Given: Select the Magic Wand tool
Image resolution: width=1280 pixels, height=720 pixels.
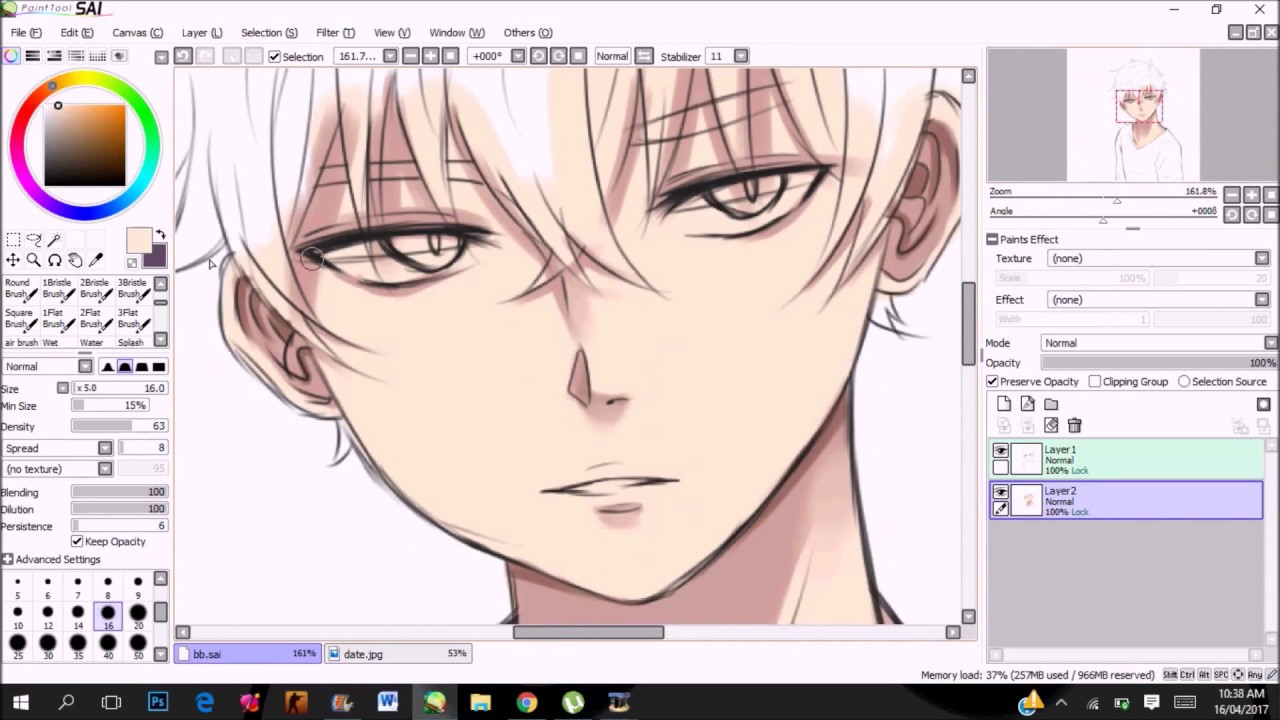Looking at the screenshot, I should tap(54, 240).
